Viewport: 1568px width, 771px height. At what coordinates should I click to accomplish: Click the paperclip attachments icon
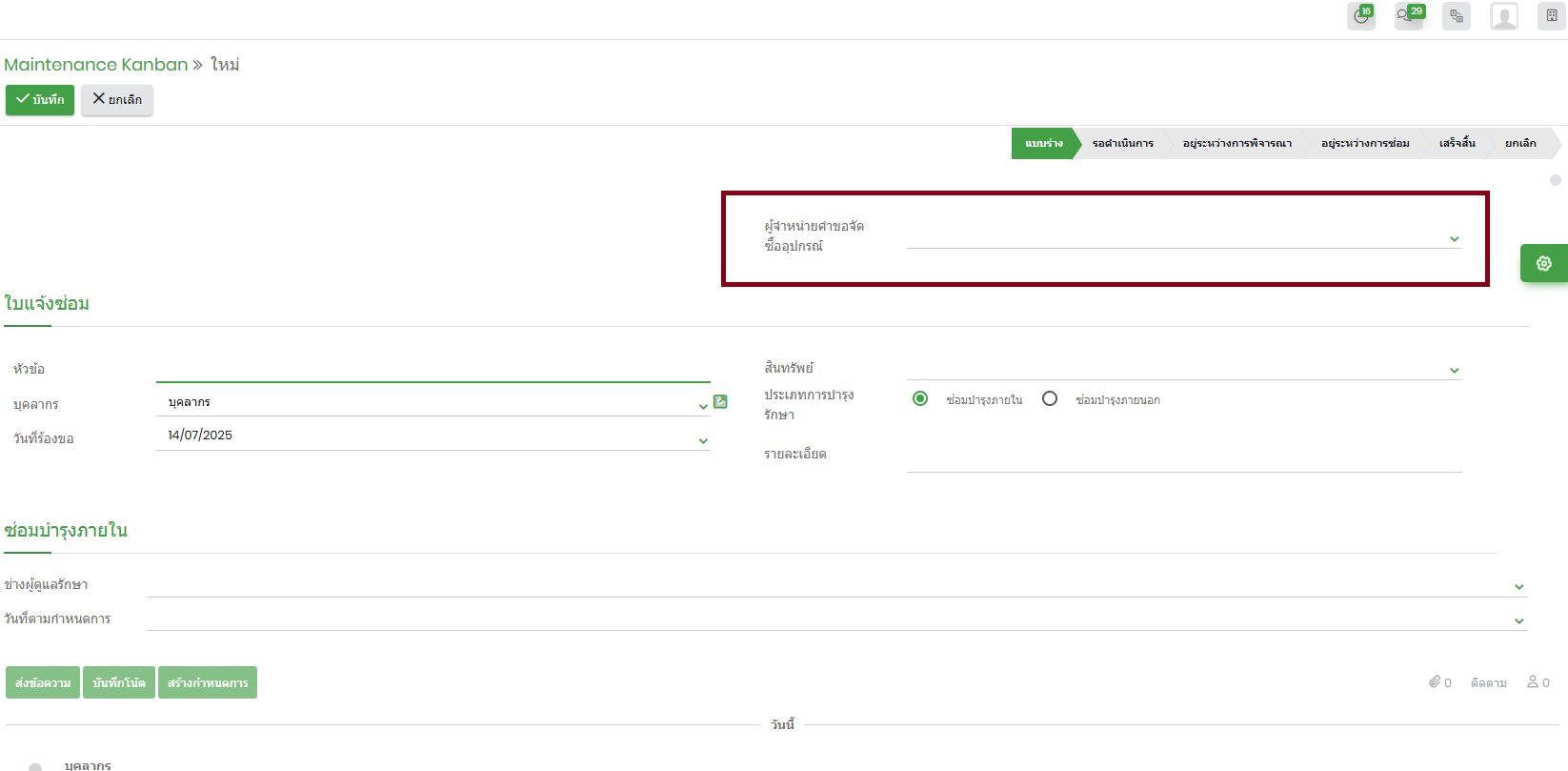[1435, 682]
